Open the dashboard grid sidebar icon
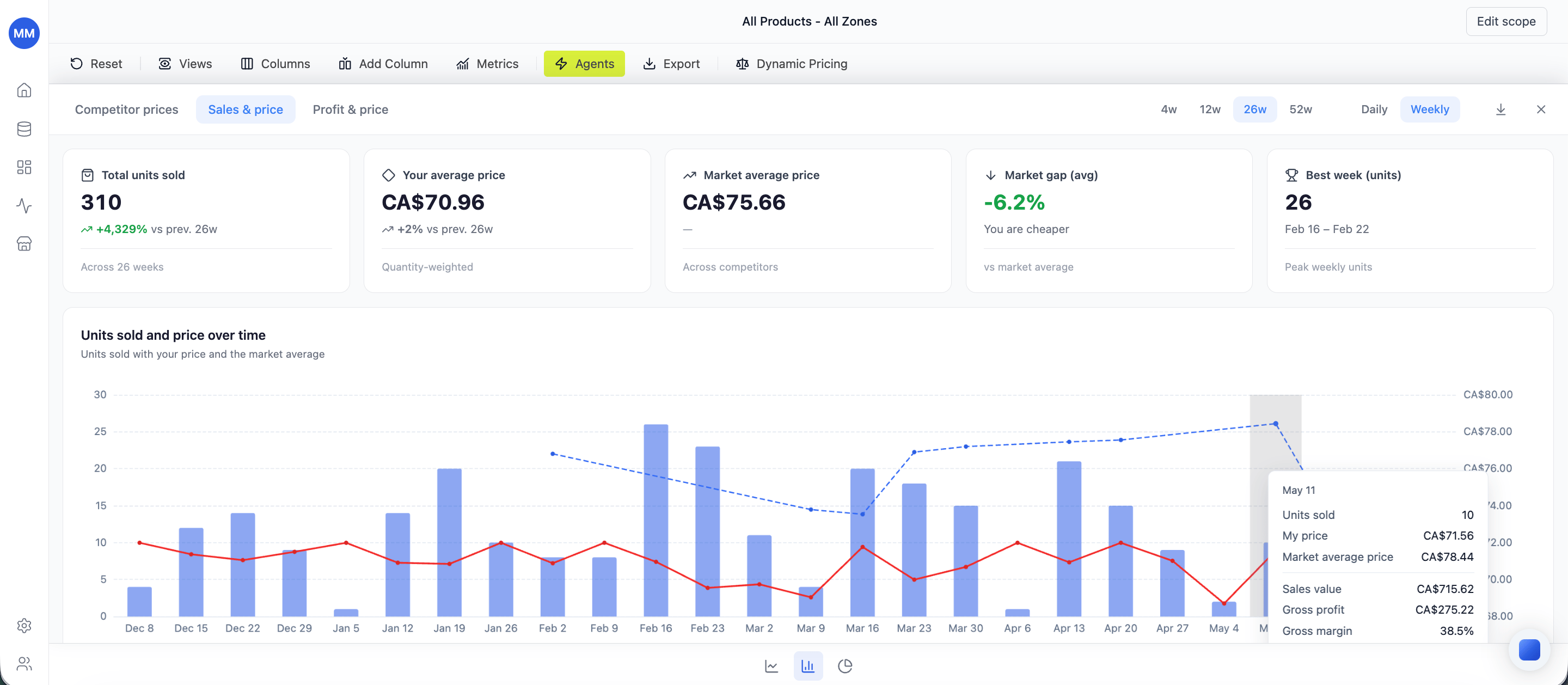The height and width of the screenshot is (685, 1568). pyautogui.click(x=24, y=167)
